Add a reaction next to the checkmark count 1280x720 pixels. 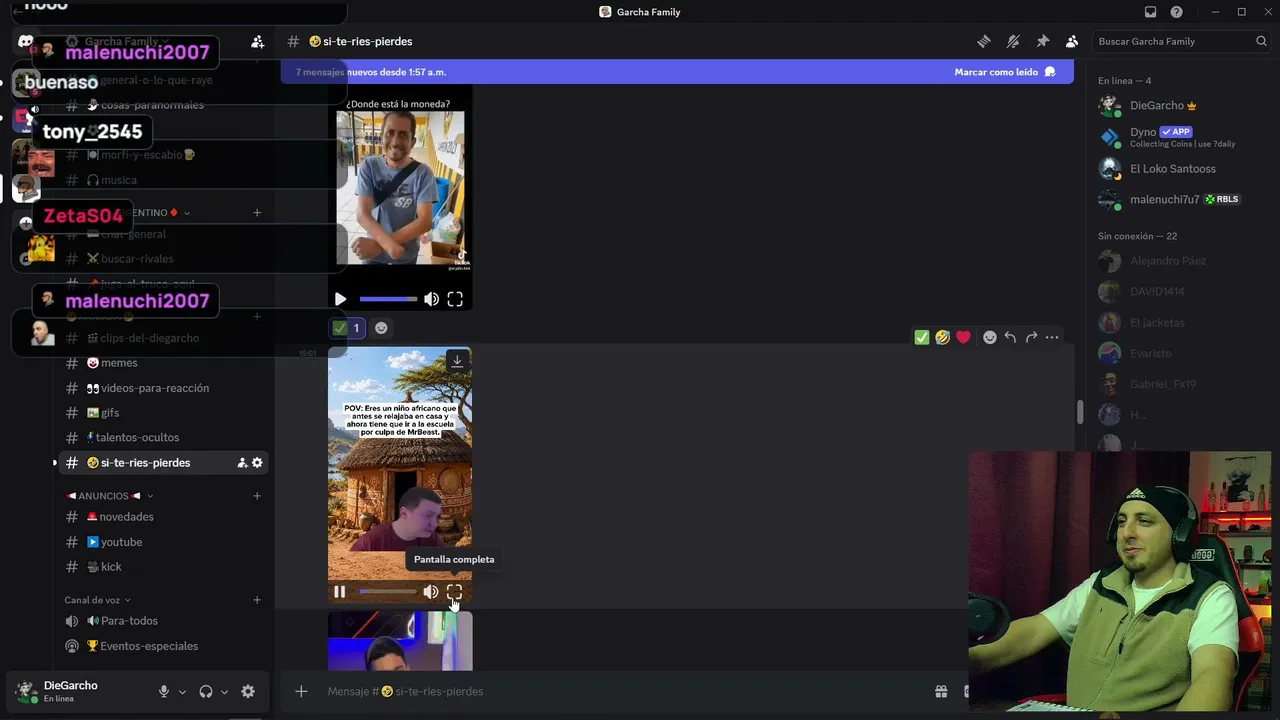[381, 328]
